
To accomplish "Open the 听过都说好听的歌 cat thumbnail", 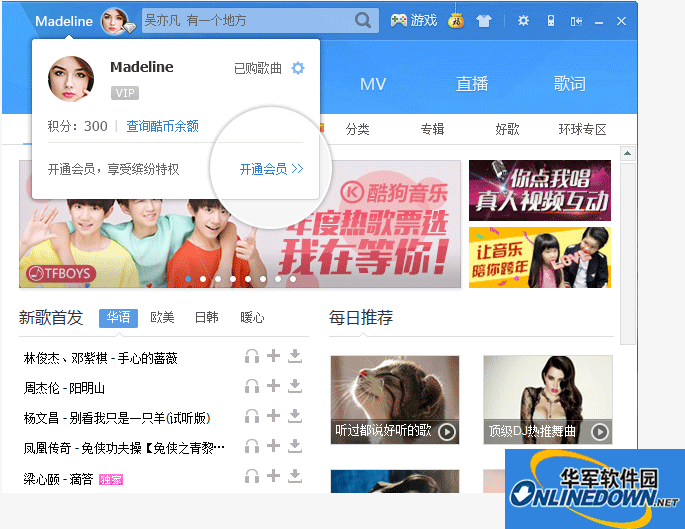I will [x=395, y=400].
